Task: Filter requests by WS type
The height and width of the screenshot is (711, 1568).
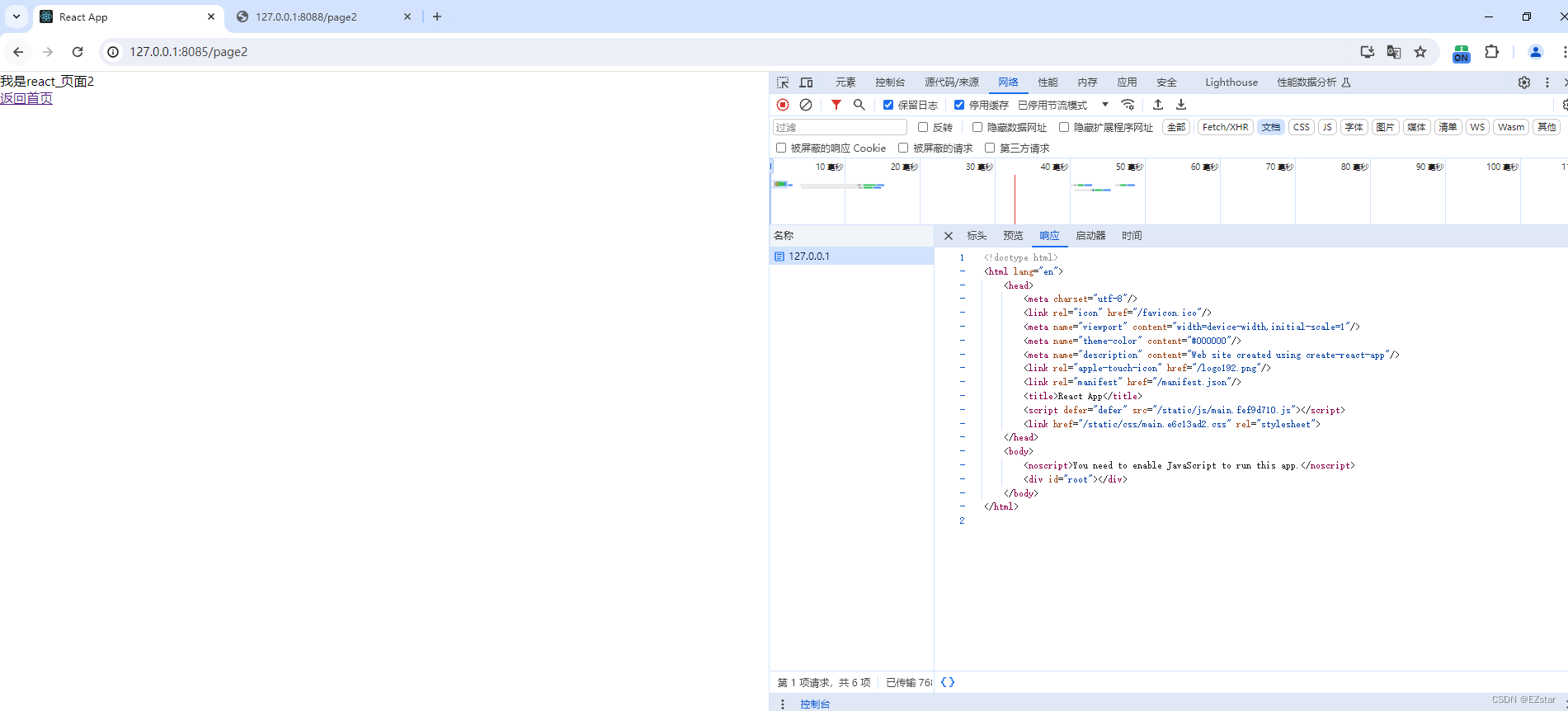Action: click(1477, 127)
